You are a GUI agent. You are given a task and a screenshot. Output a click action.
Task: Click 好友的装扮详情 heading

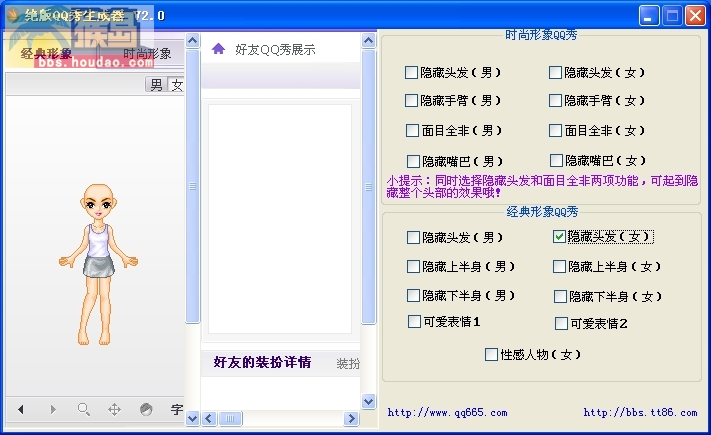tap(263, 362)
